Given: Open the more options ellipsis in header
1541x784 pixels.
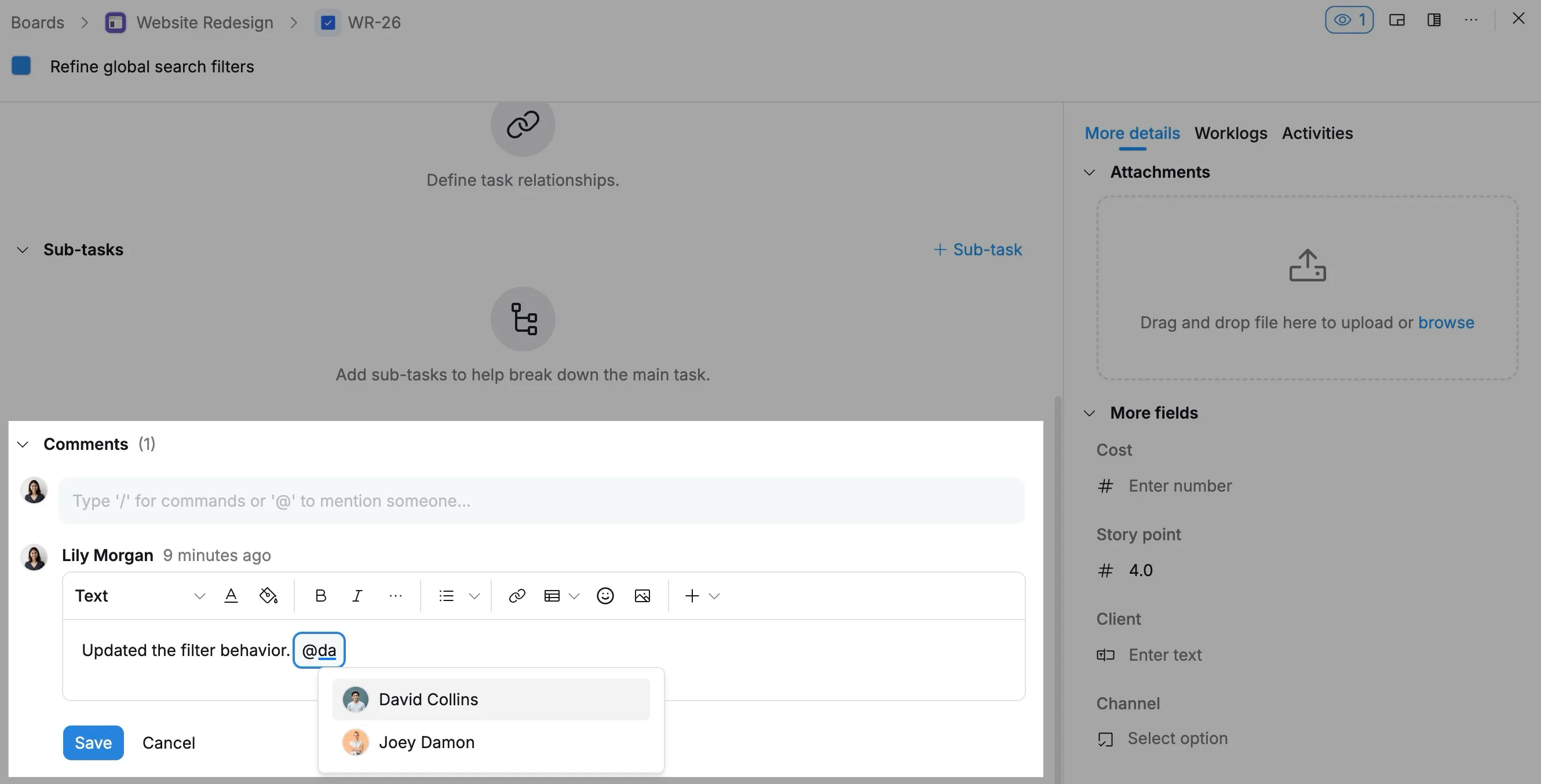Looking at the screenshot, I should [x=1471, y=20].
